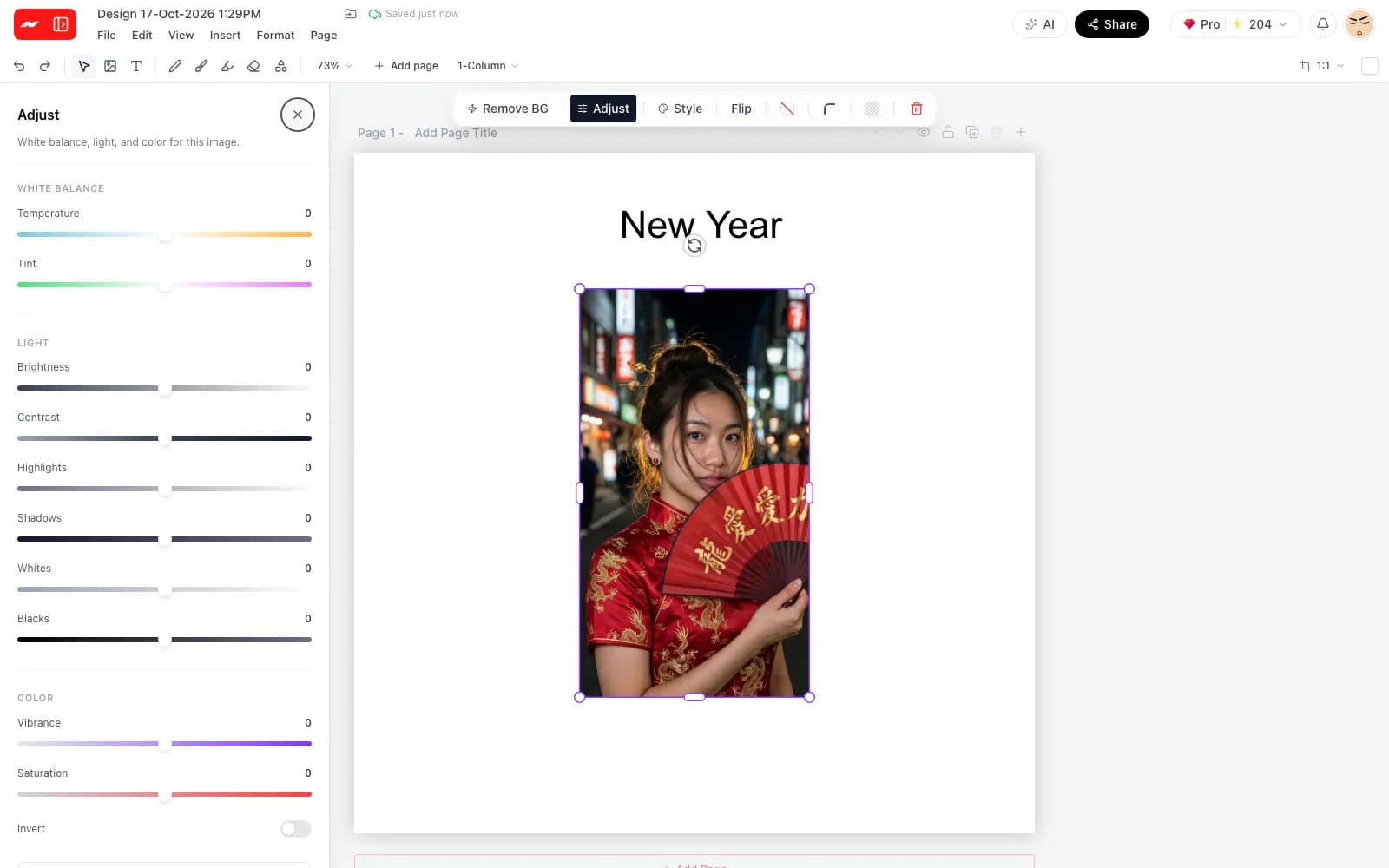
Task: Open the user avatar profile
Action: tap(1359, 24)
